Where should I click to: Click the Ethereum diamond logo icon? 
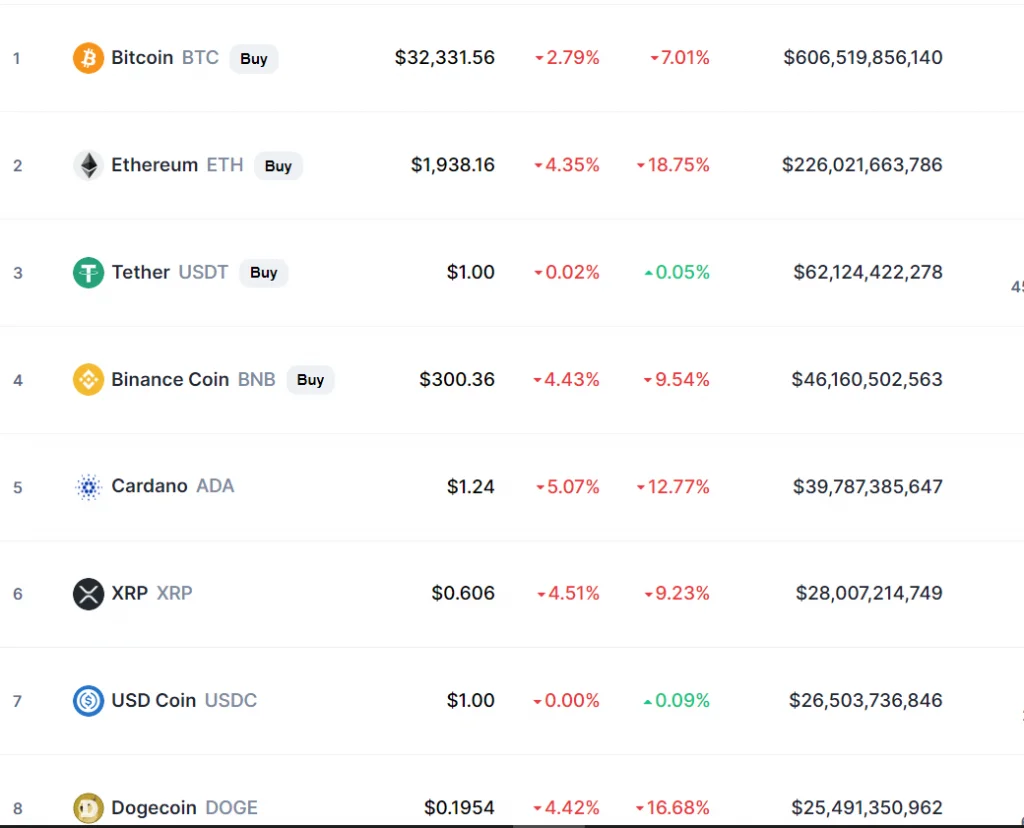coord(88,165)
